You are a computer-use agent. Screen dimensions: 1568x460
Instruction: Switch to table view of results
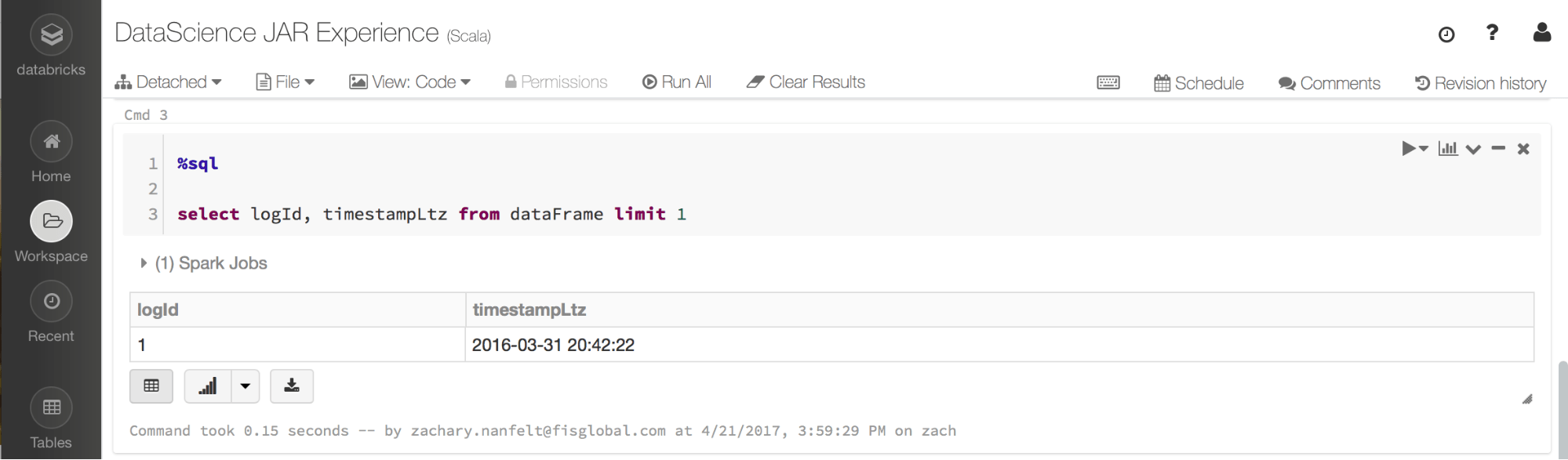point(151,386)
